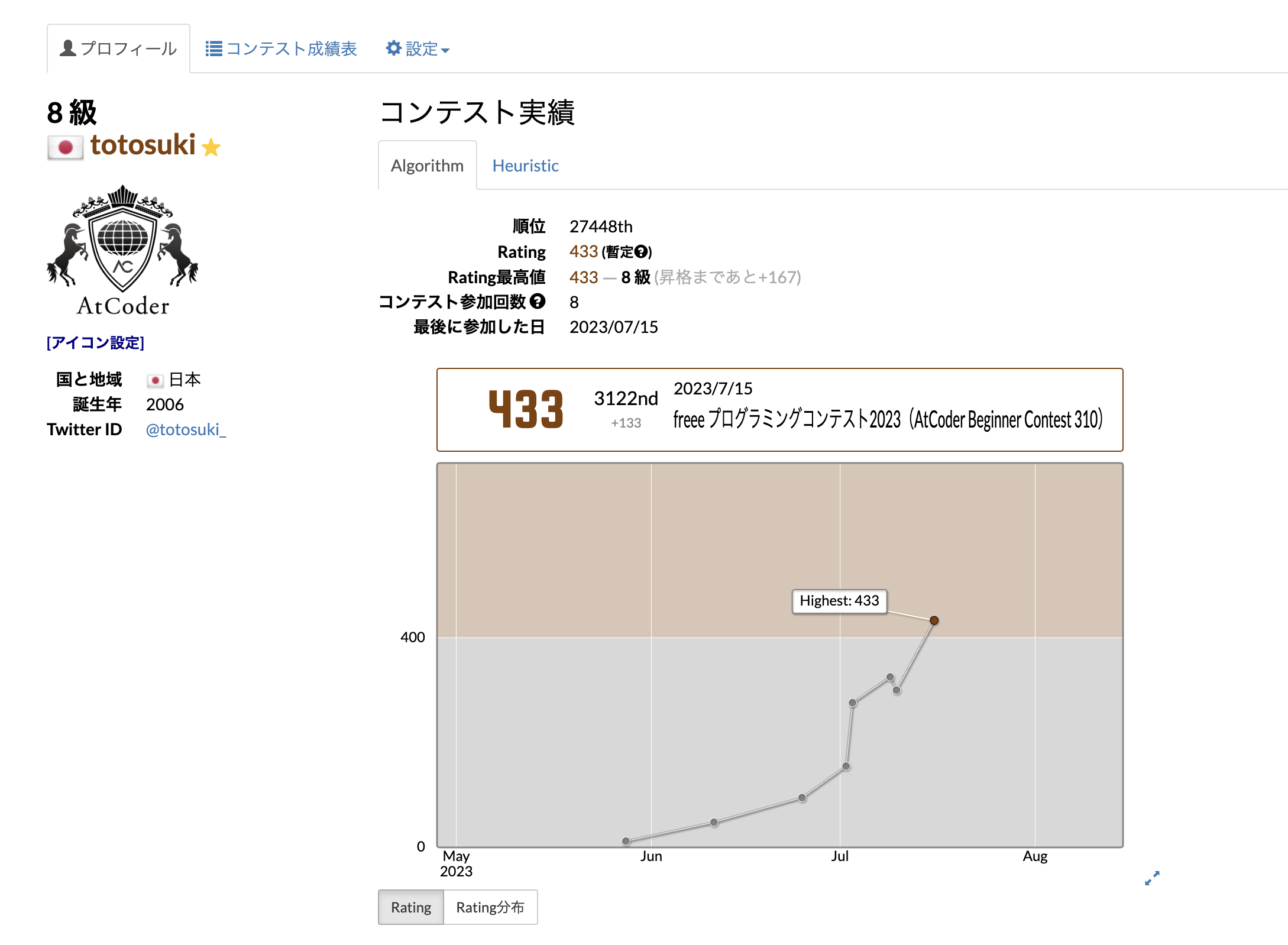1288x945 pixels.
Task: Switch to Rating分布 view
Action: [x=491, y=907]
